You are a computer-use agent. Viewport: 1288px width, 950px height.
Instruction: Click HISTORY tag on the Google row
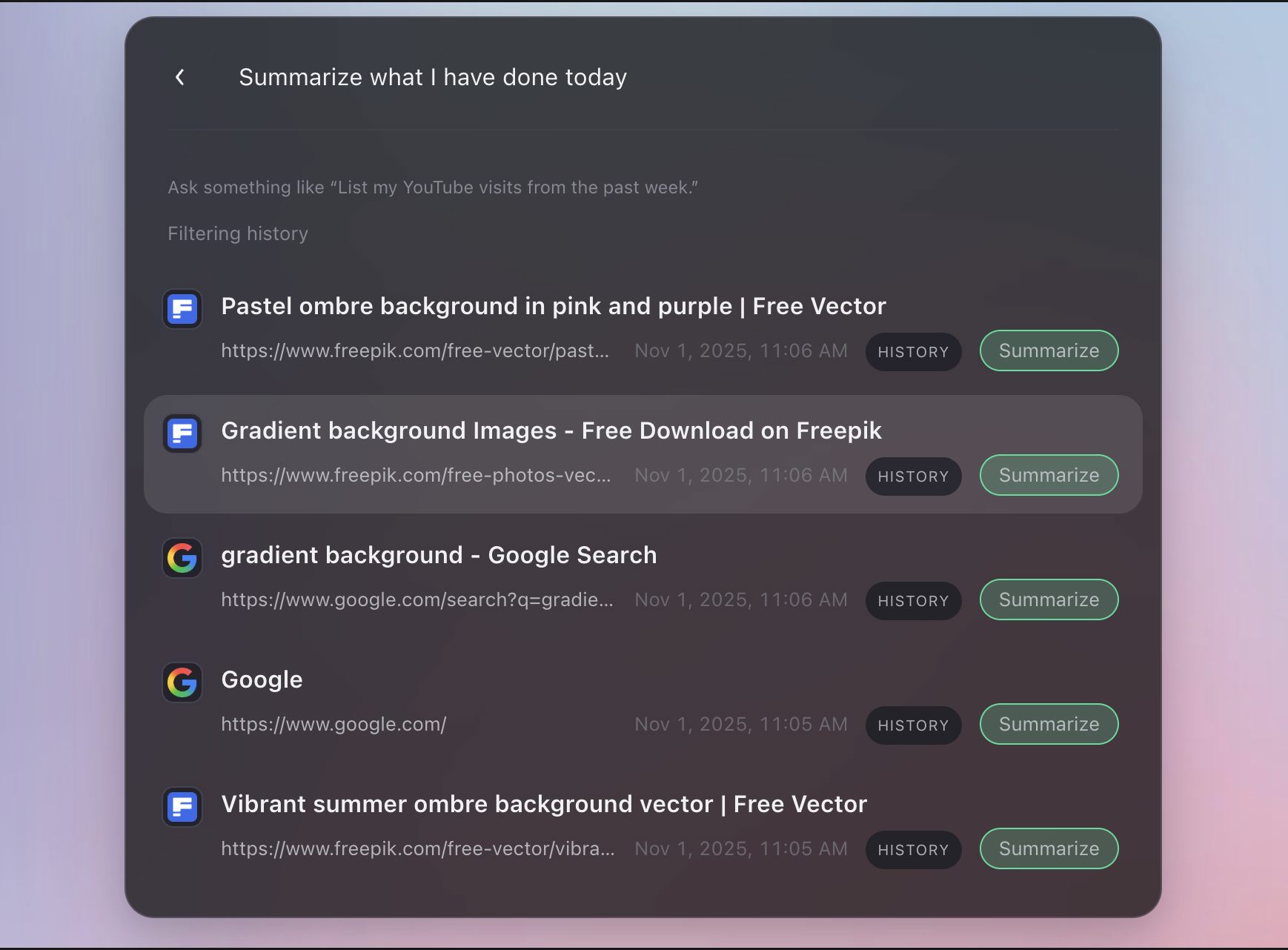[x=913, y=725]
